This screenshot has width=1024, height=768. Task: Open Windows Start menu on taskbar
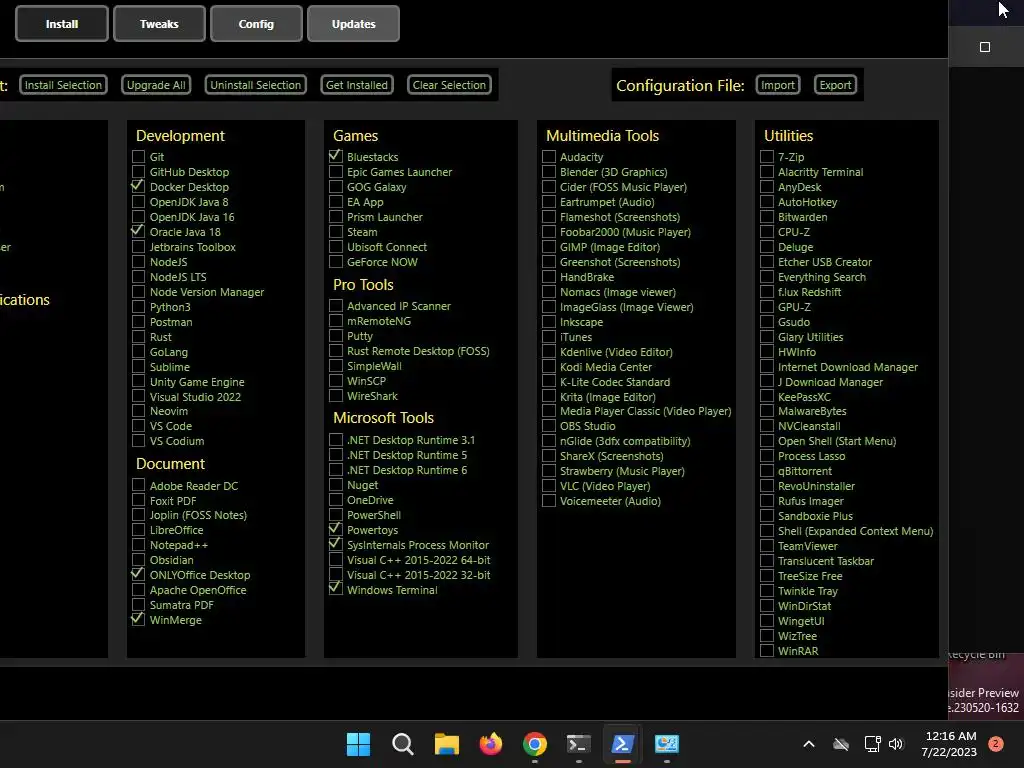(x=358, y=744)
